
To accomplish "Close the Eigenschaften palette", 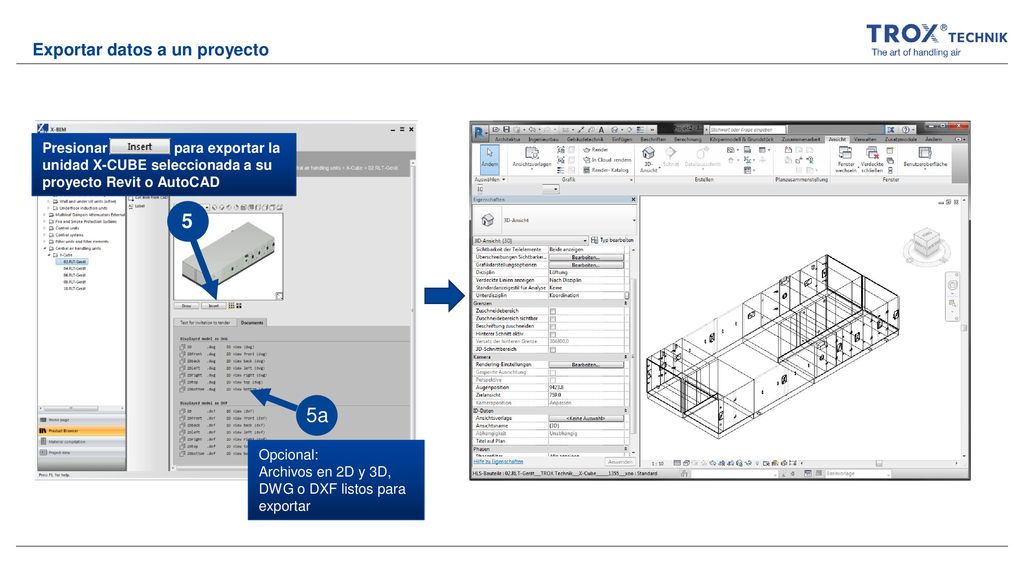I will click(633, 199).
